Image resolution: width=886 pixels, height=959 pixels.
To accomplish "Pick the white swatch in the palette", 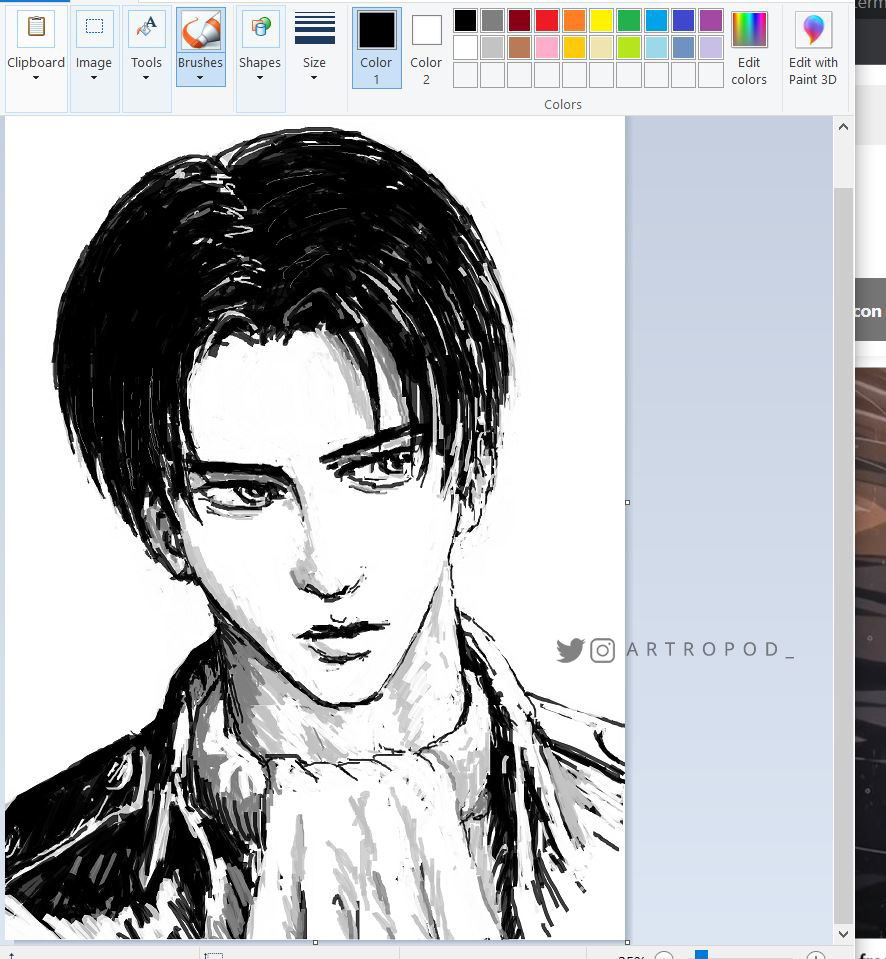I will pos(465,47).
